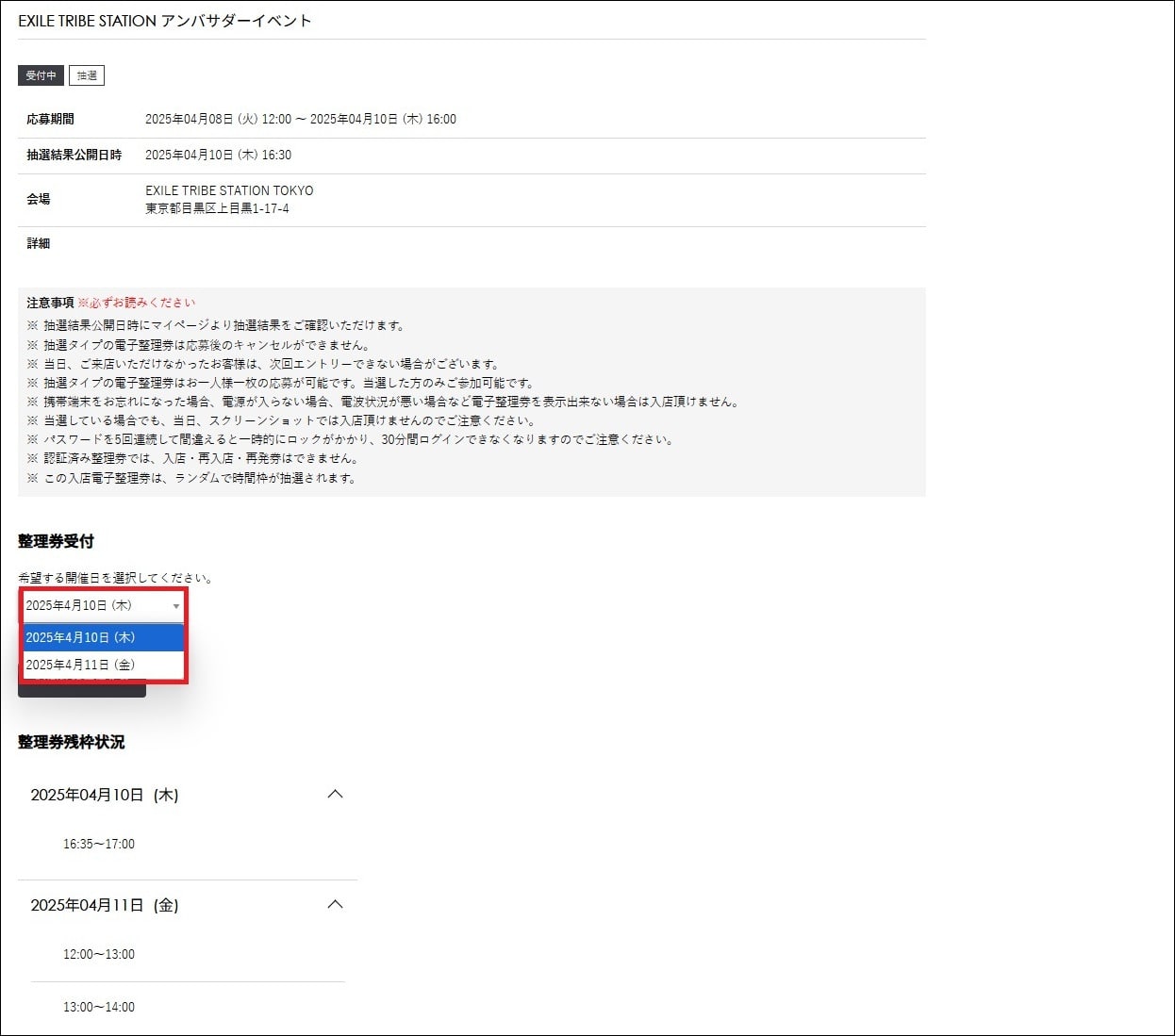Click the venue name EXILE TRIBE STATION TOKYO
This screenshot has width=1175, height=1036.
tap(229, 190)
